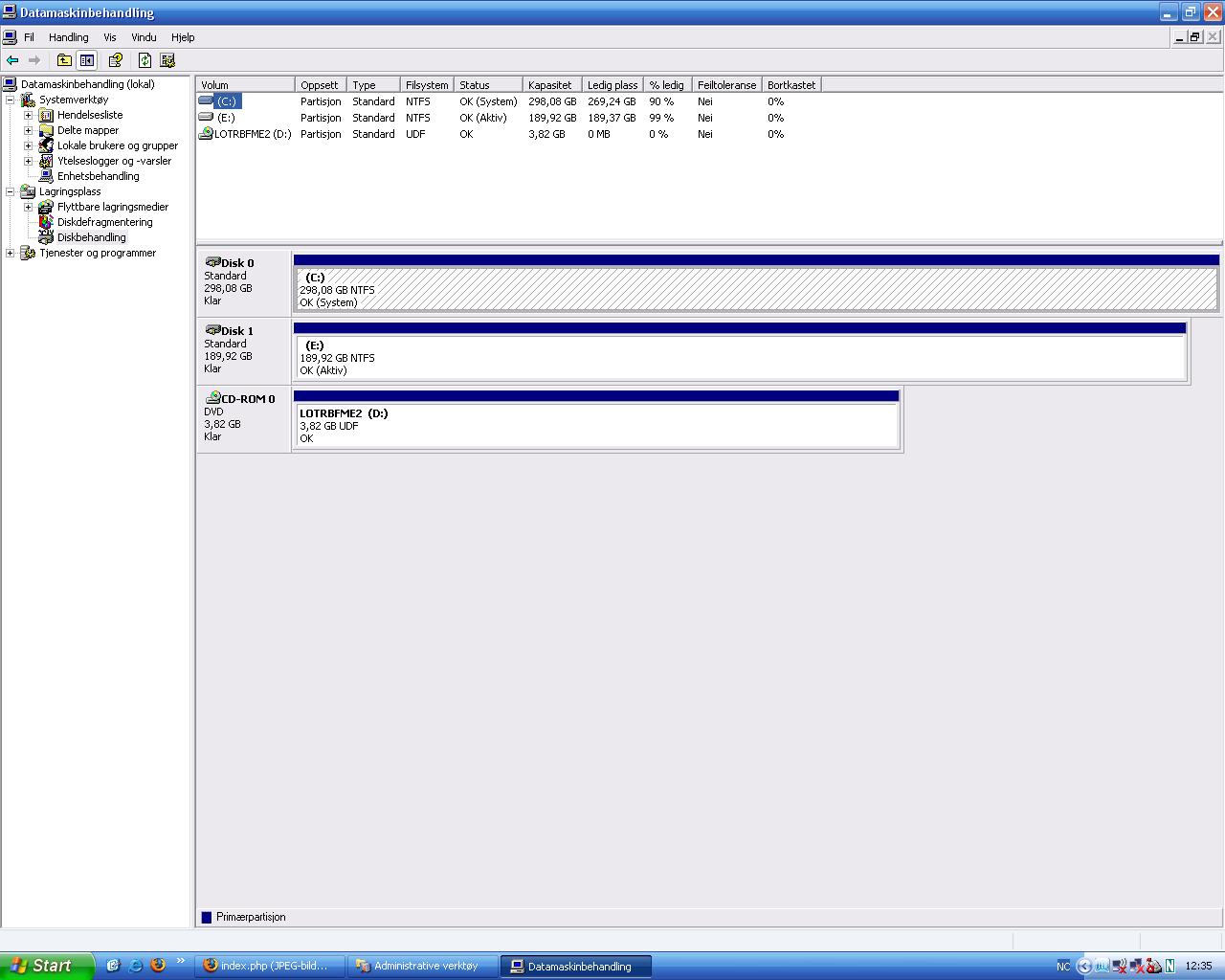Viewport: 1225px width, 980px height.
Task: Click the Disk 1 label panel
Action: coord(243,350)
